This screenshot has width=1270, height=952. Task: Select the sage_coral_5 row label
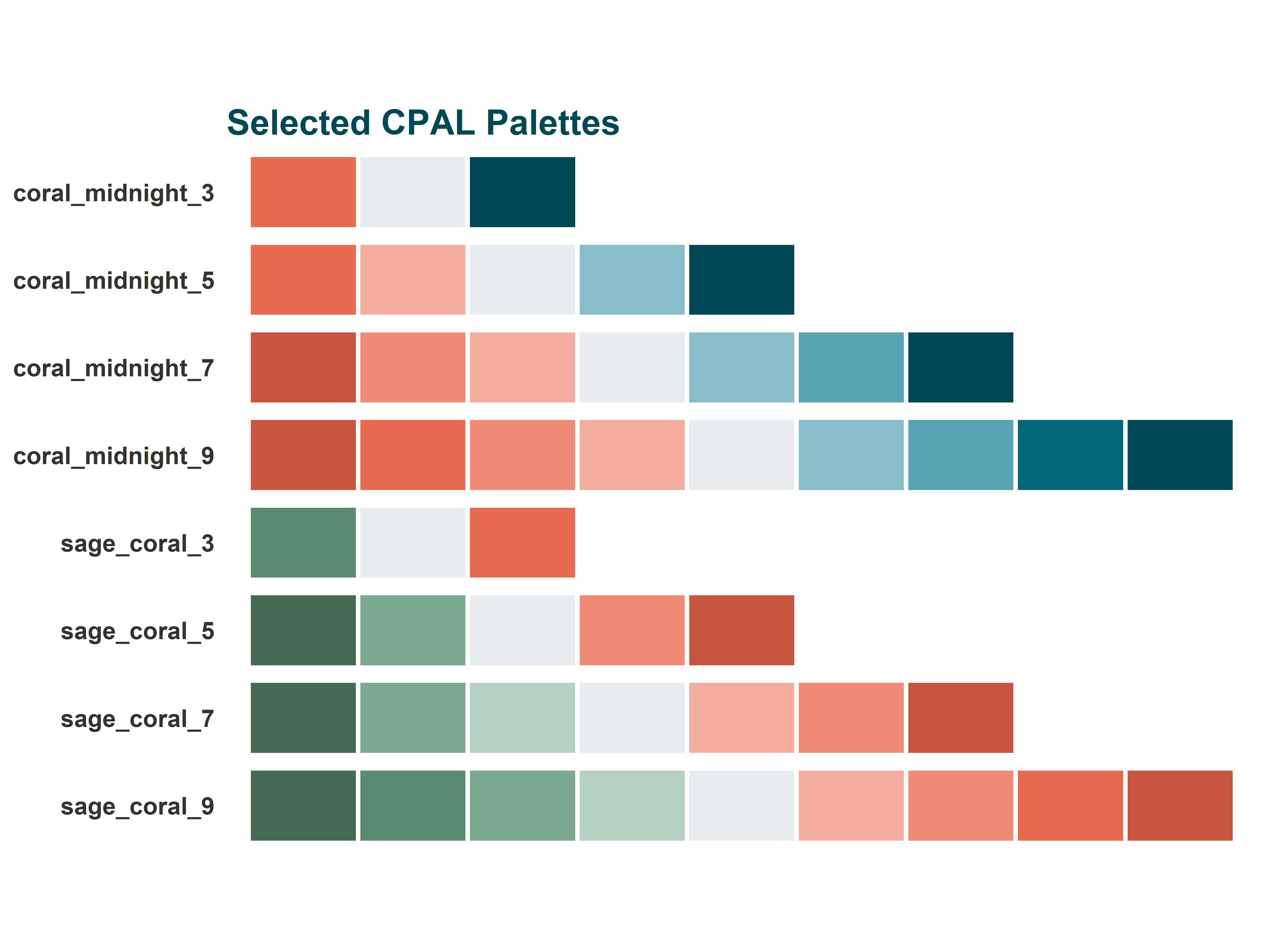click(137, 631)
